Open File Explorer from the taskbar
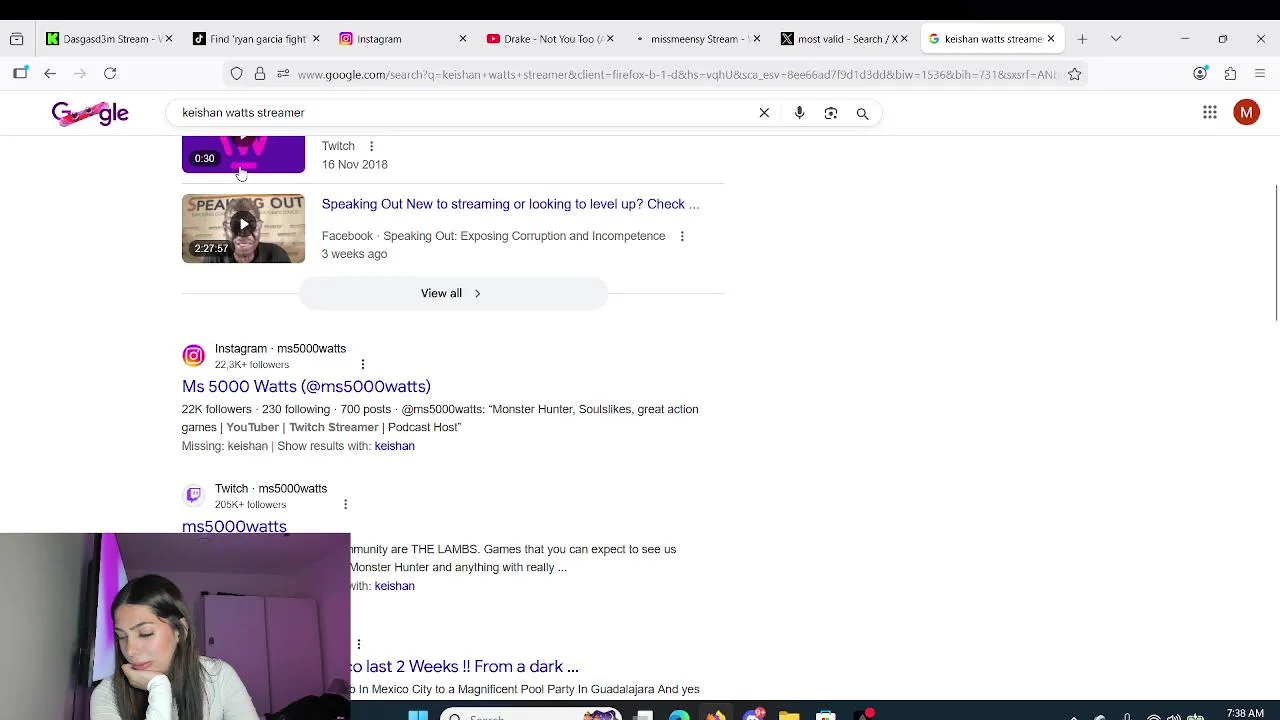The height and width of the screenshot is (720, 1280). coord(789,714)
